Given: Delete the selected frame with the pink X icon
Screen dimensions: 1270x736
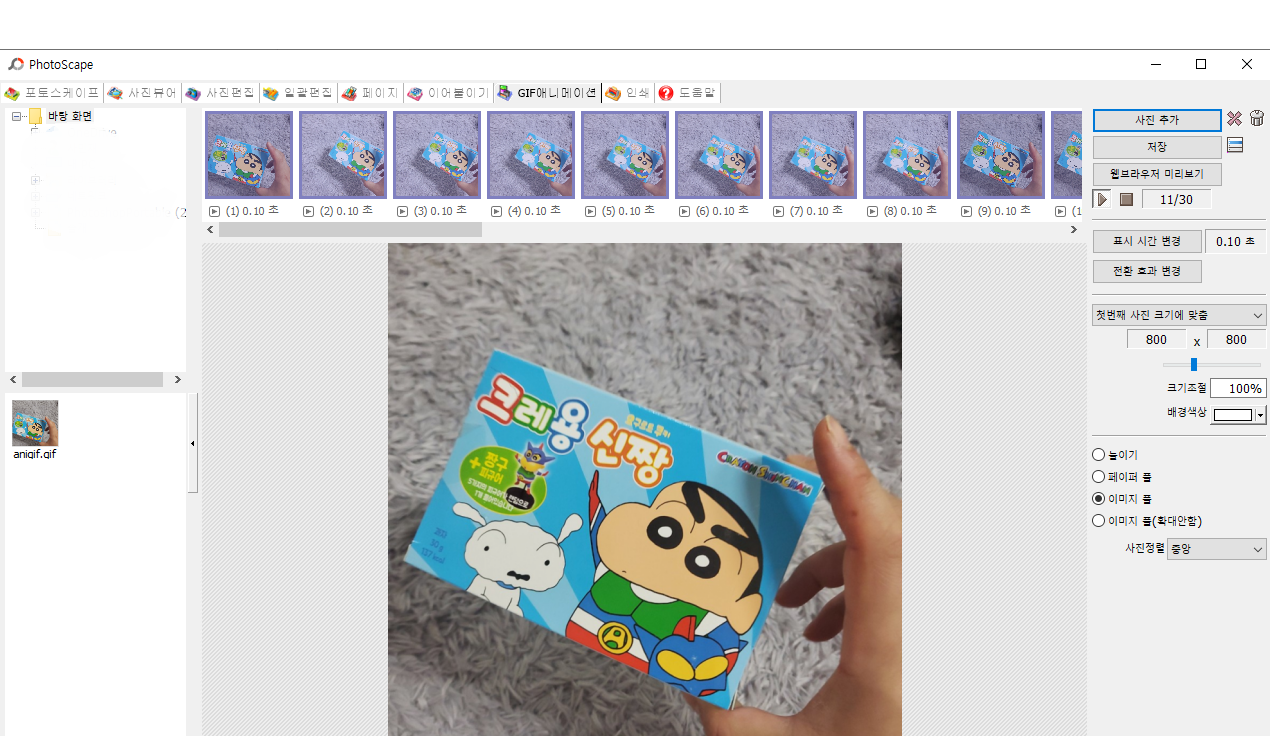Looking at the screenshot, I should 1235,119.
